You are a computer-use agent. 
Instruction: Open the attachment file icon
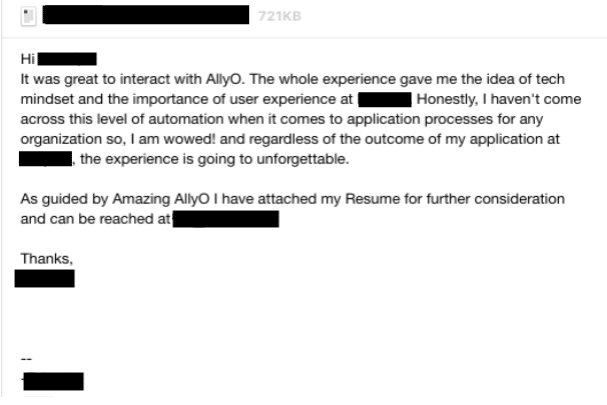28,17
